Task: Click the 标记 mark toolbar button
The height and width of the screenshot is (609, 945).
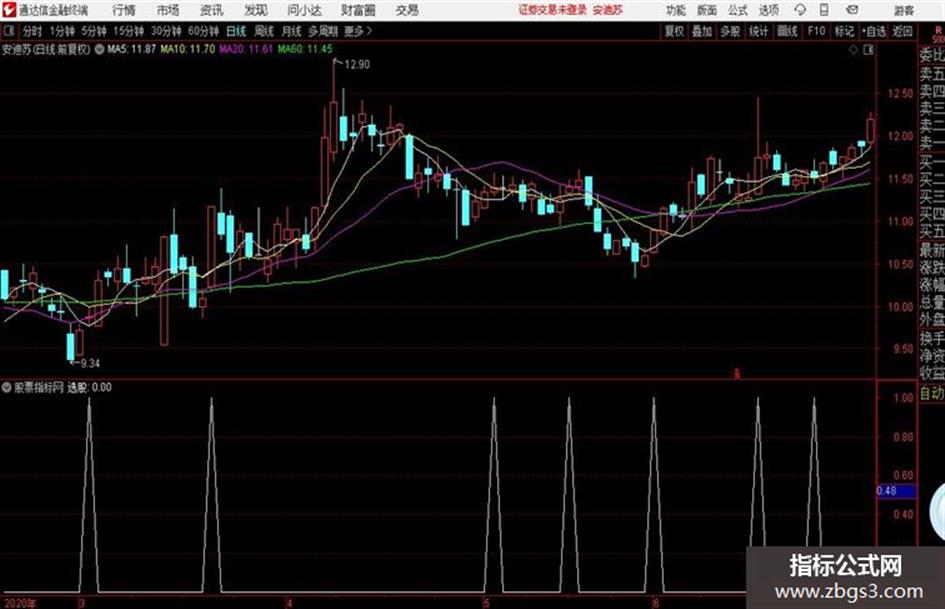Action: pyautogui.click(x=844, y=31)
